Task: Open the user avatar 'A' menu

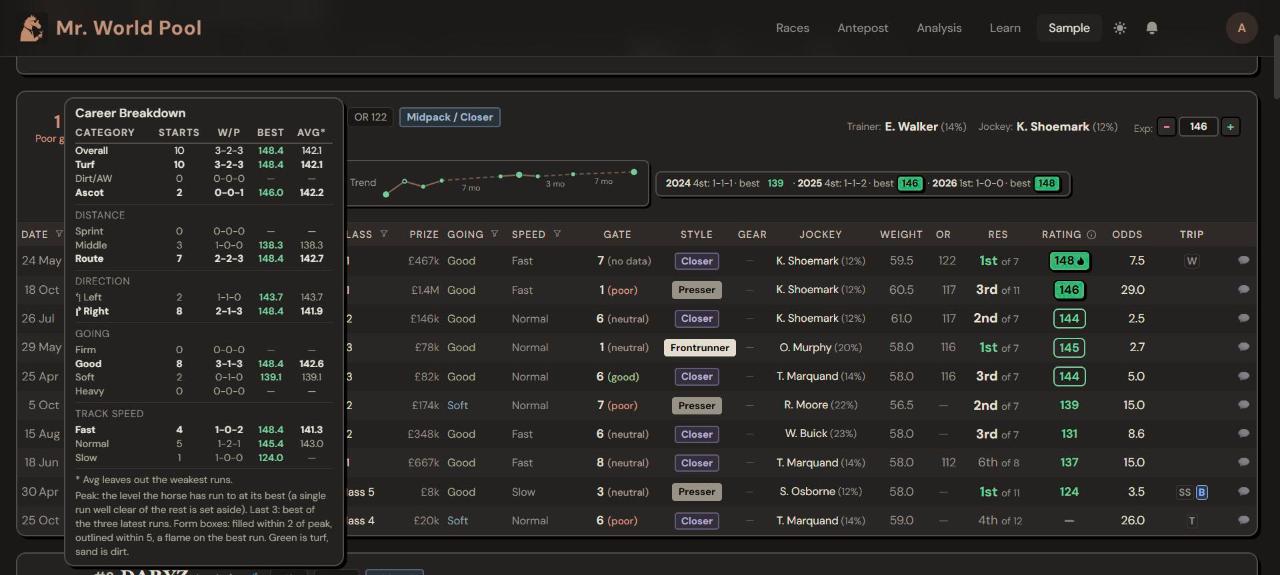Action: click(1242, 28)
